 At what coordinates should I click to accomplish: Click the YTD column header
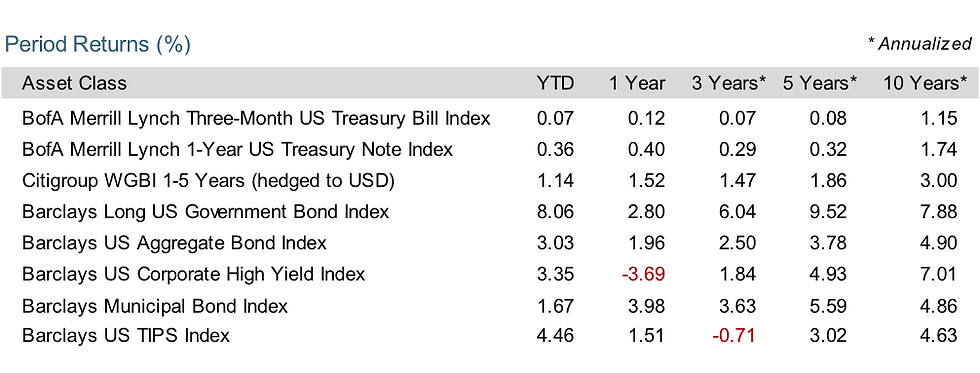pos(555,83)
